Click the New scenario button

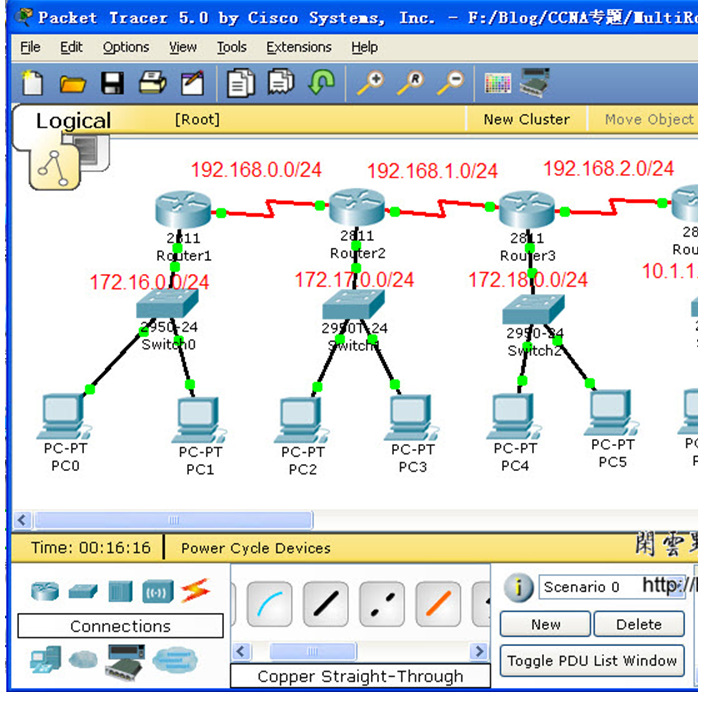pos(546,624)
